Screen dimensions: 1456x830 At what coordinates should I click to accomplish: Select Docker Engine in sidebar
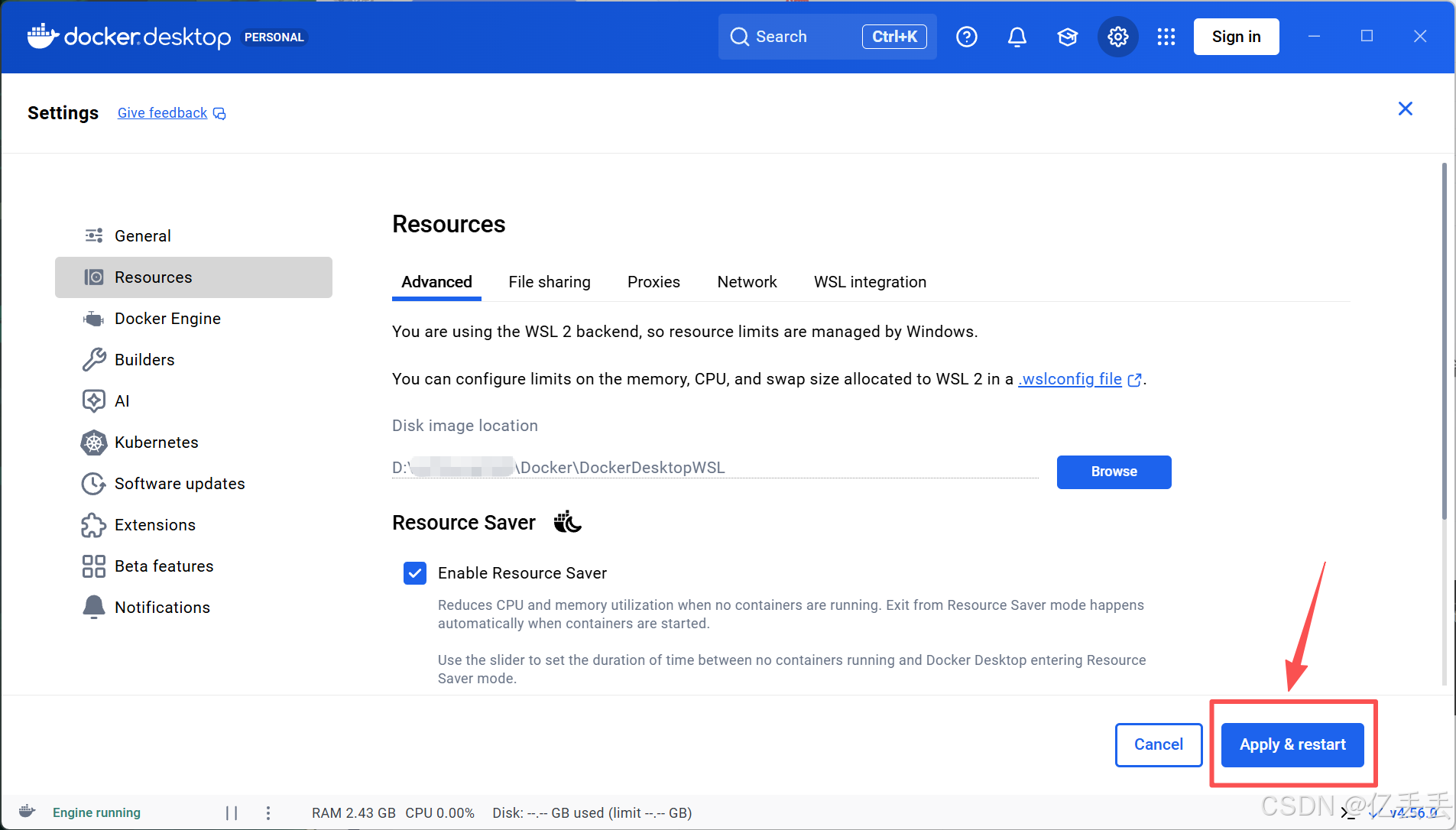193,319
